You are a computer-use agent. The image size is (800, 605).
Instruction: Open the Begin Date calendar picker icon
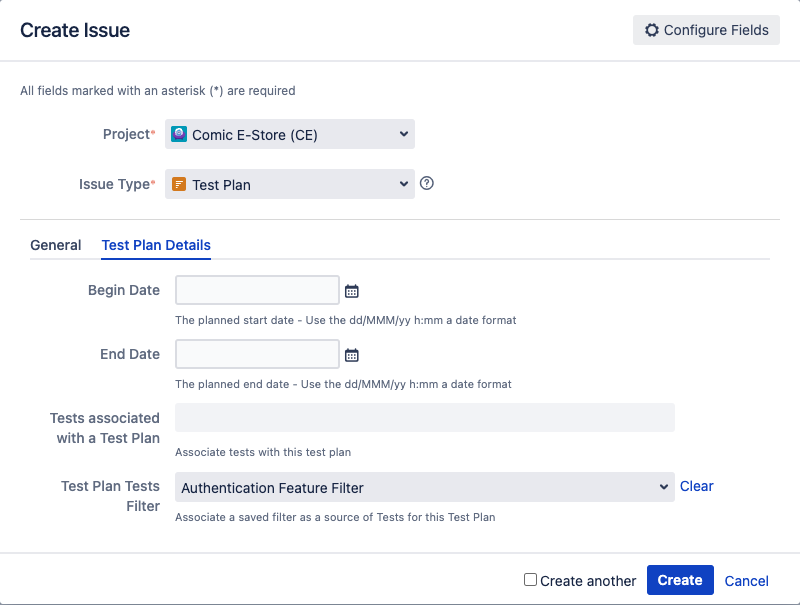(352, 291)
